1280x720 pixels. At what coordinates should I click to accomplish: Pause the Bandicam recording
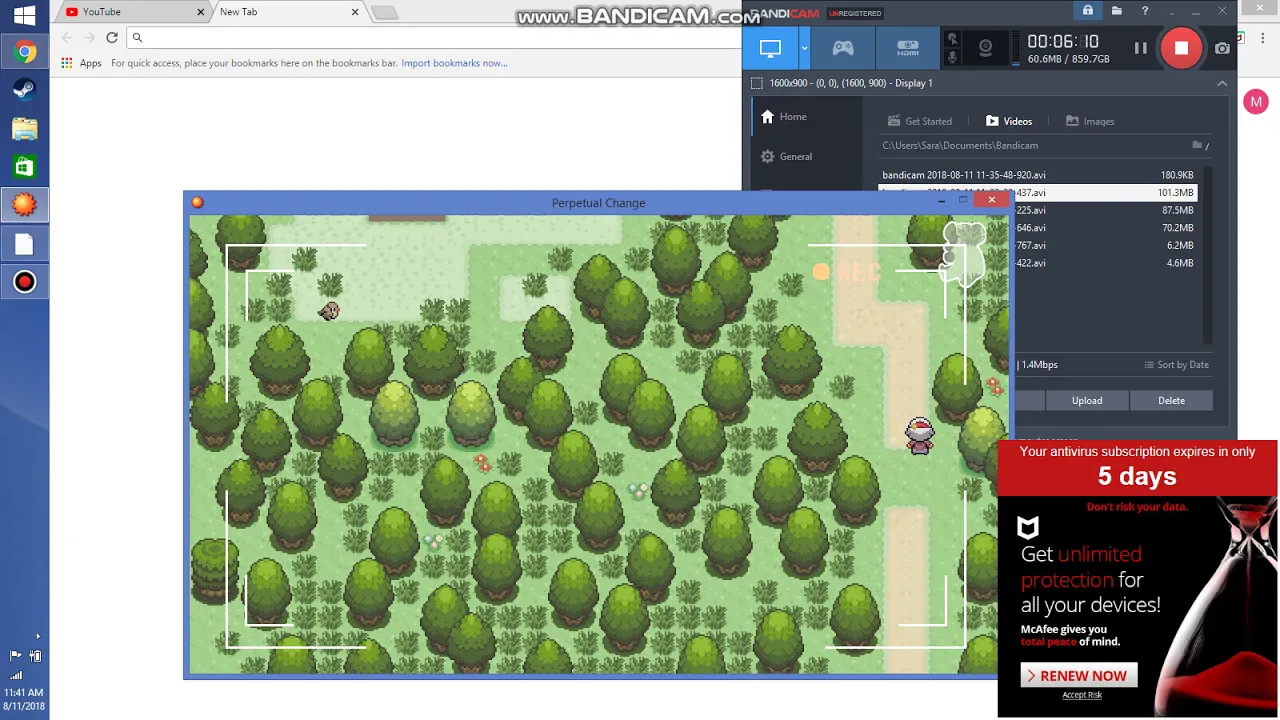pos(1140,48)
